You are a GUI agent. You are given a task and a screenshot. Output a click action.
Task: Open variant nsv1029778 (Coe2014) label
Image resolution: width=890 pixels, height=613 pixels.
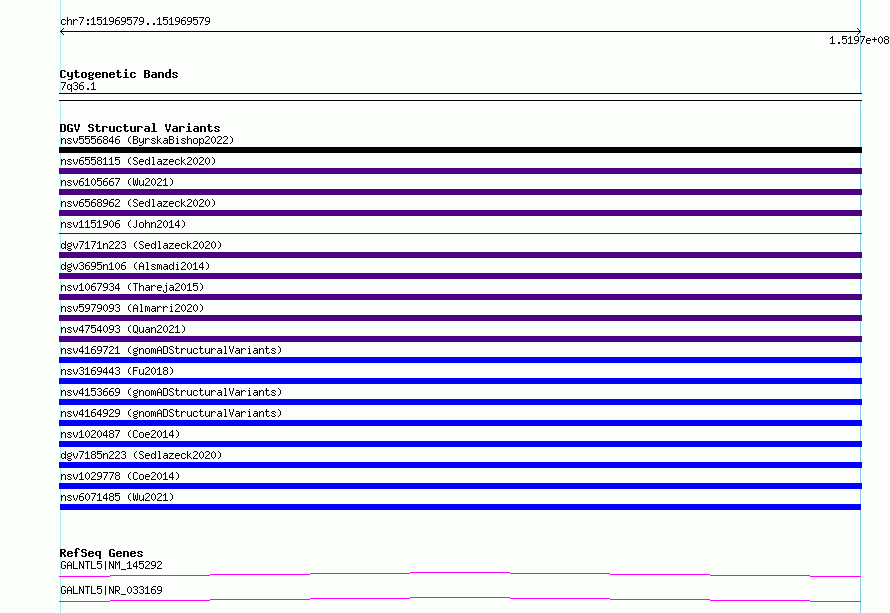[120, 476]
